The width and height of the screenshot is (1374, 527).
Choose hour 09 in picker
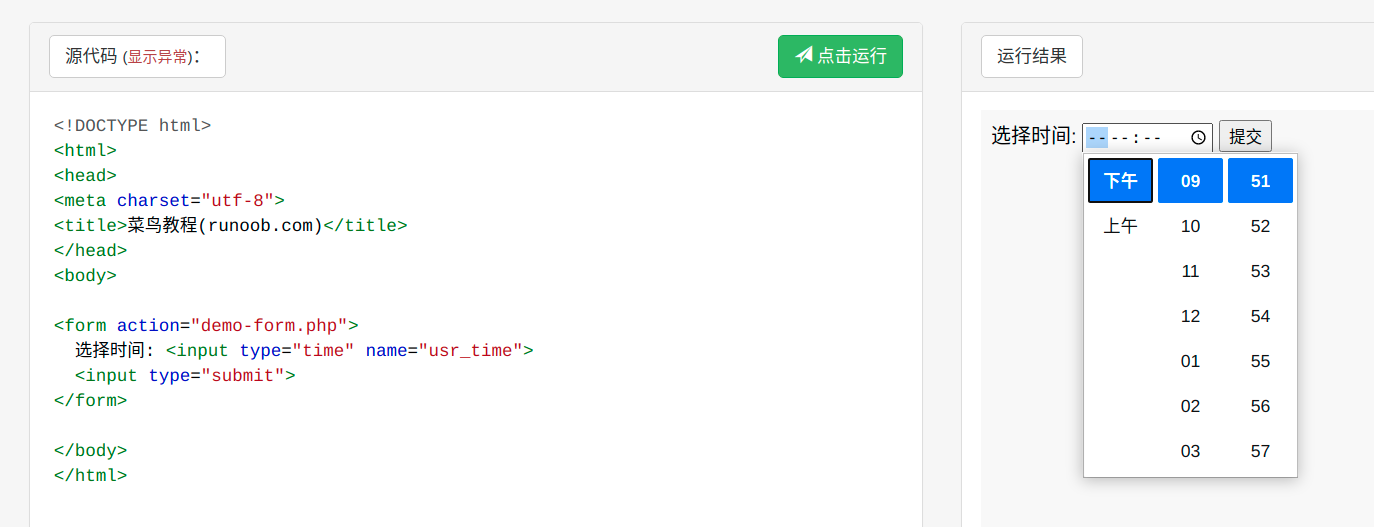pos(1190,181)
